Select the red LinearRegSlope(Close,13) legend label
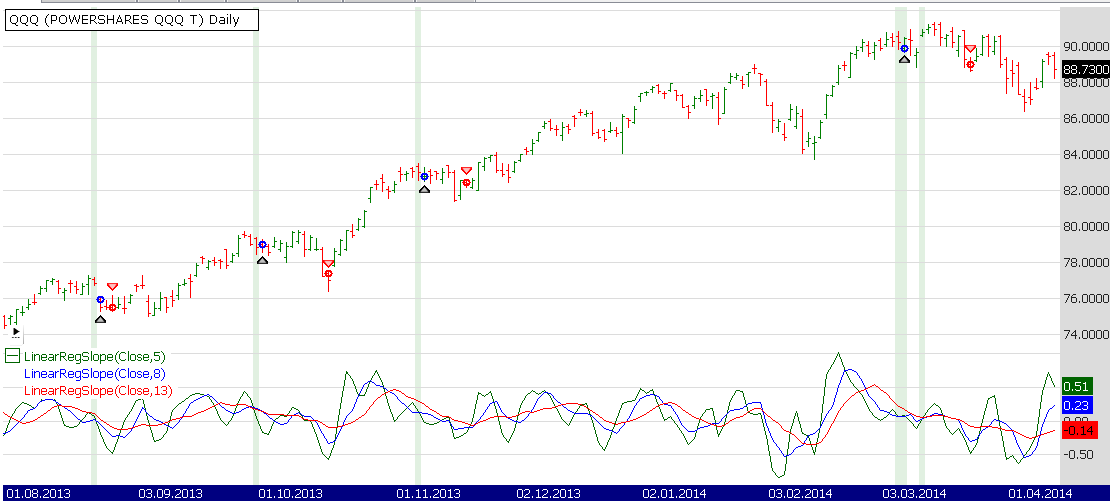 (89, 390)
